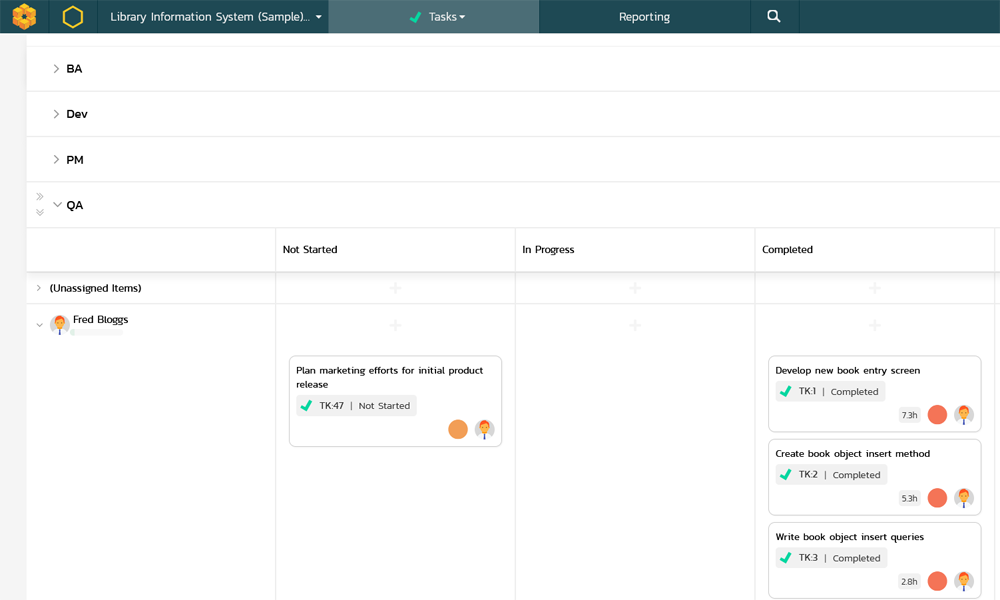The height and width of the screenshot is (600, 1000).
Task: Switch to the Reporting tab
Action: 644,16
